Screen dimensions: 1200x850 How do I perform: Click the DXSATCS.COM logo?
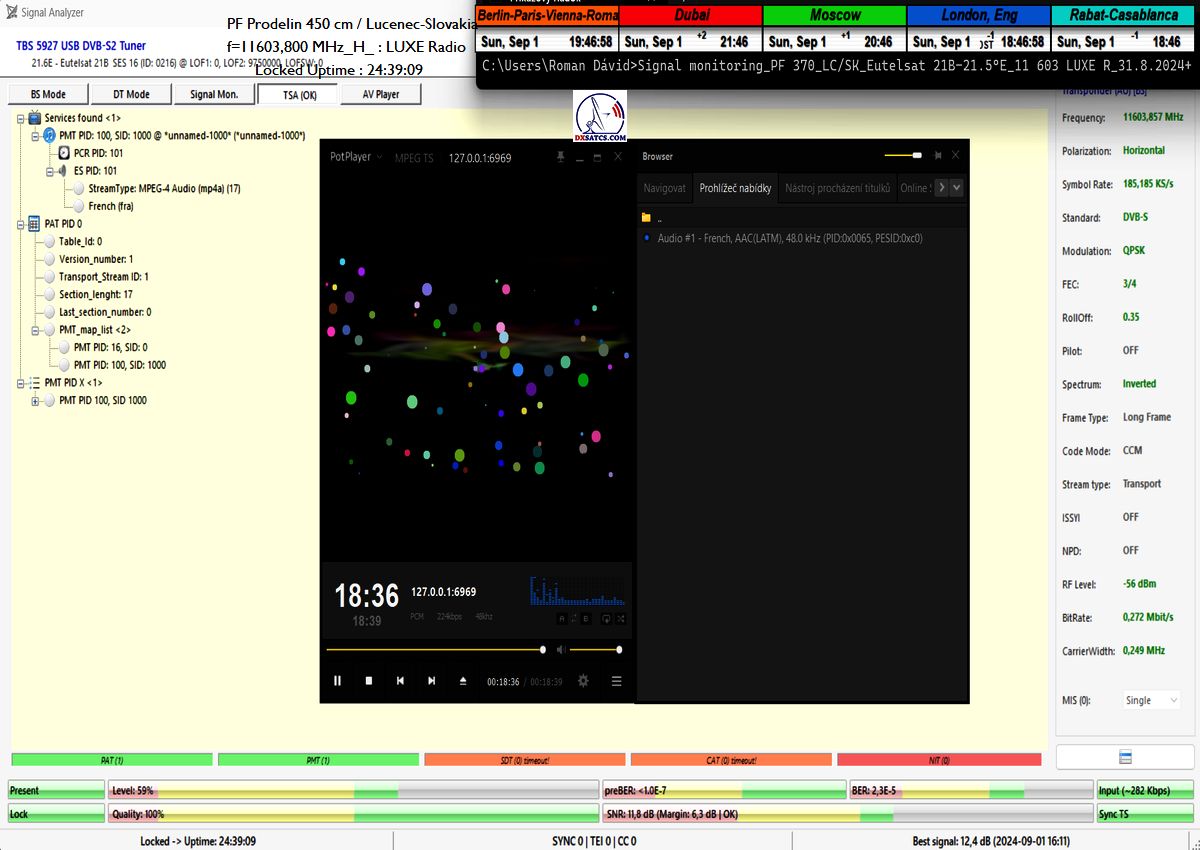point(600,117)
